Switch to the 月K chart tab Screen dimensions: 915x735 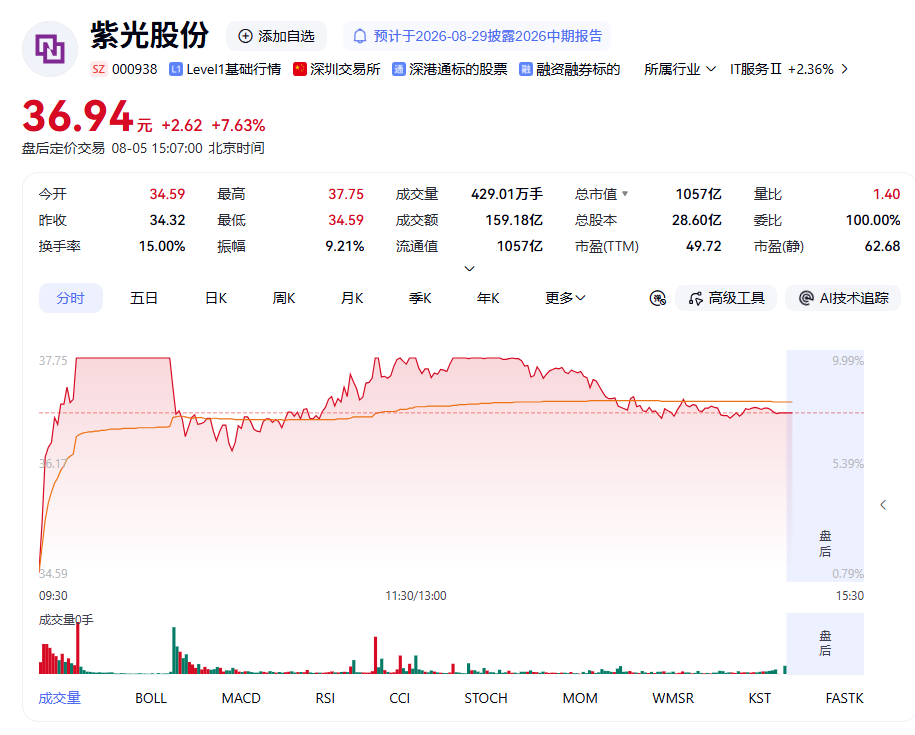coord(352,298)
